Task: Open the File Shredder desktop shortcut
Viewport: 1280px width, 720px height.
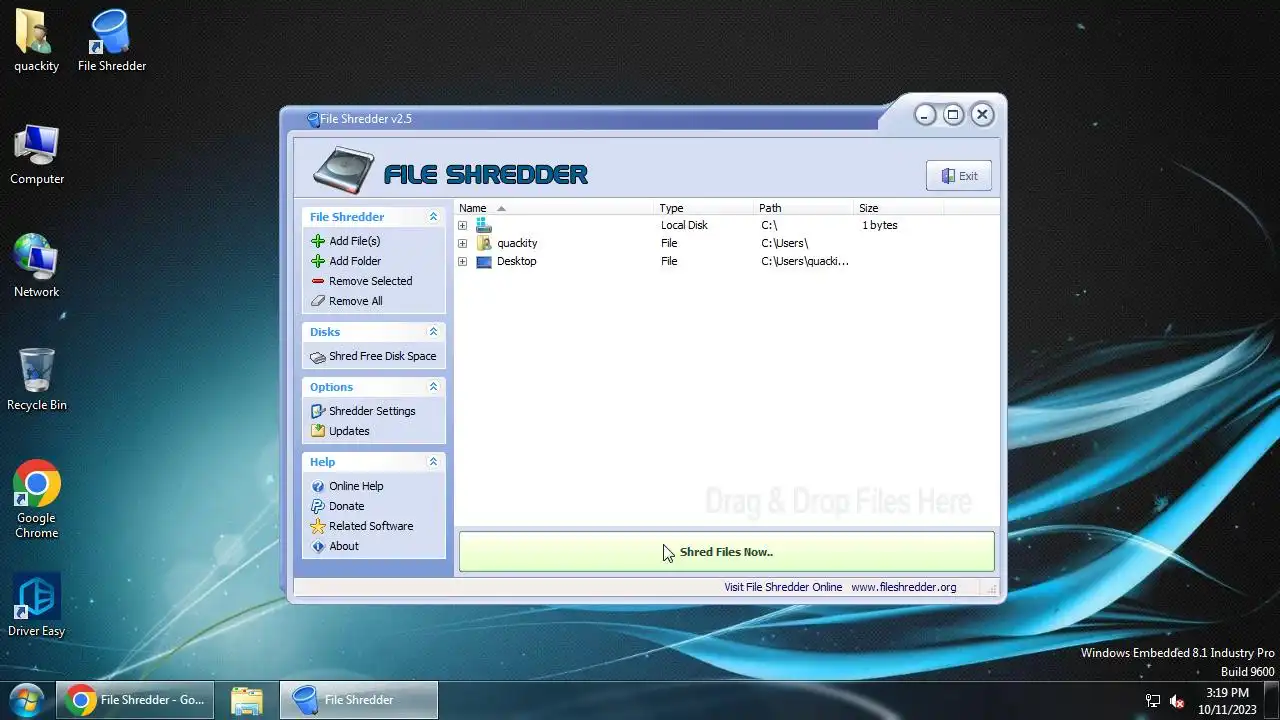Action: [112, 41]
